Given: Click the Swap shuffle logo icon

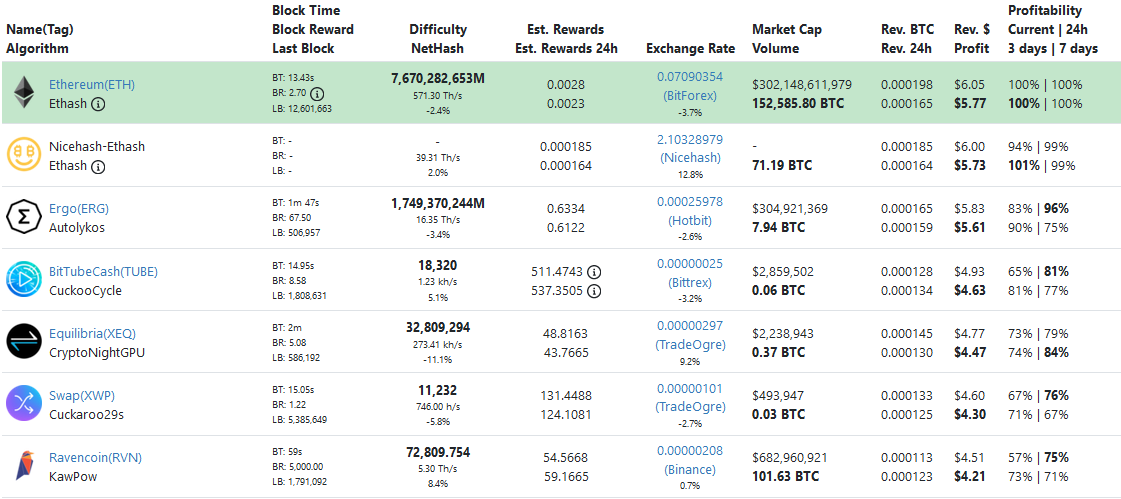Looking at the screenshot, I should tap(22, 403).
